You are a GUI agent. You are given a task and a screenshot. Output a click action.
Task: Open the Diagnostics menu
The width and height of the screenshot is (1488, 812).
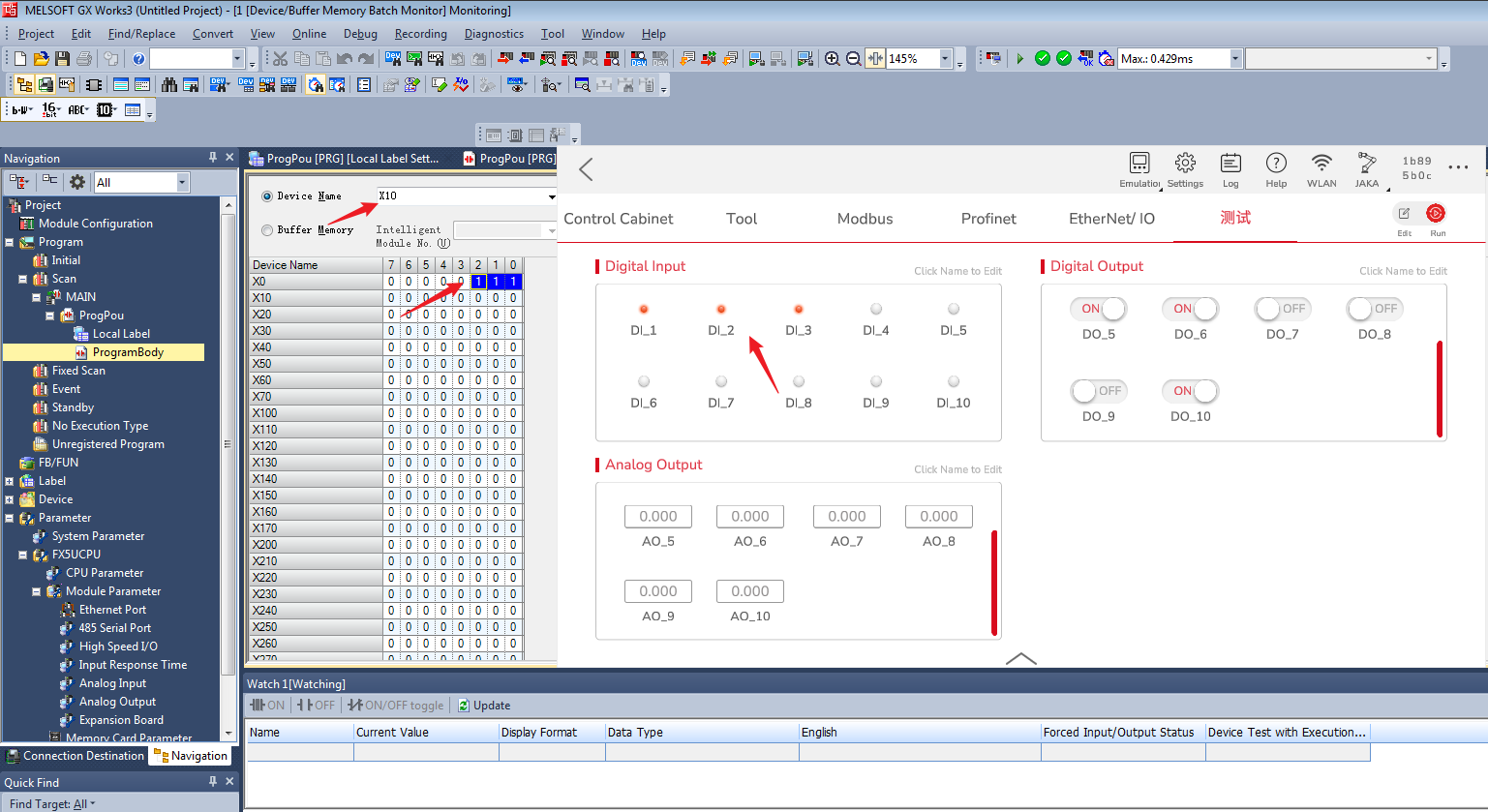494,34
